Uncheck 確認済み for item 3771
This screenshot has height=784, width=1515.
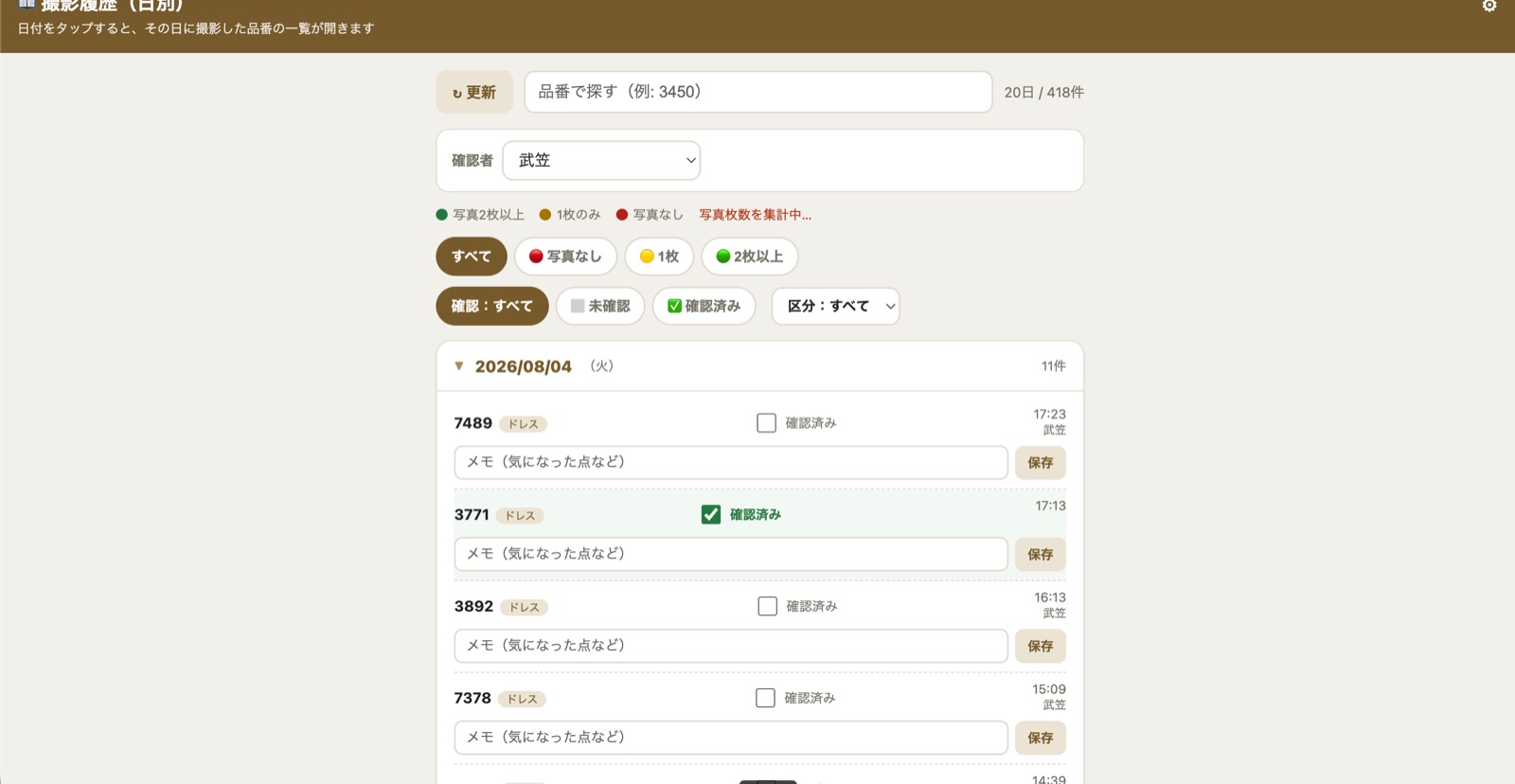tap(711, 514)
